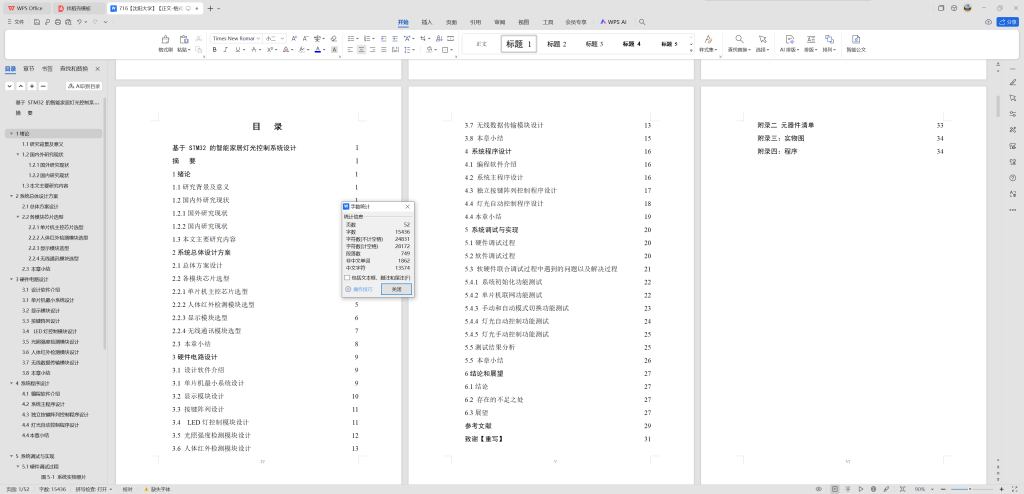Open the 视图 (View) ribbon tab
The width and height of the screenshot is (1024, 494).
[x=524, y=22]
